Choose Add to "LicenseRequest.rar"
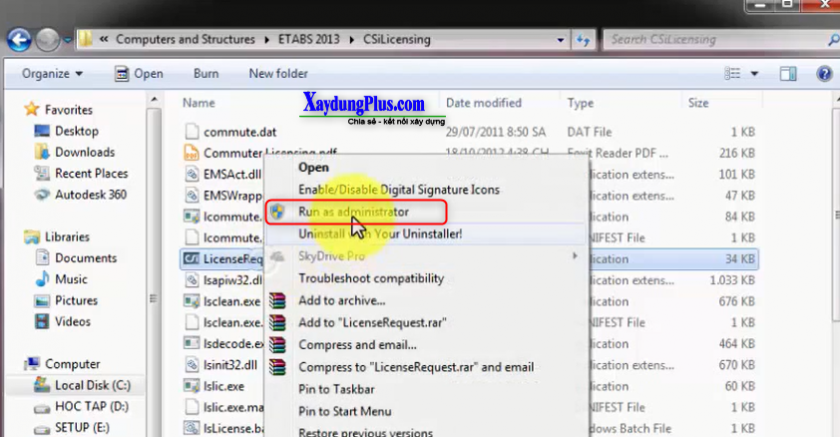This screenshot has height=437, width=840. pos(372,323)
